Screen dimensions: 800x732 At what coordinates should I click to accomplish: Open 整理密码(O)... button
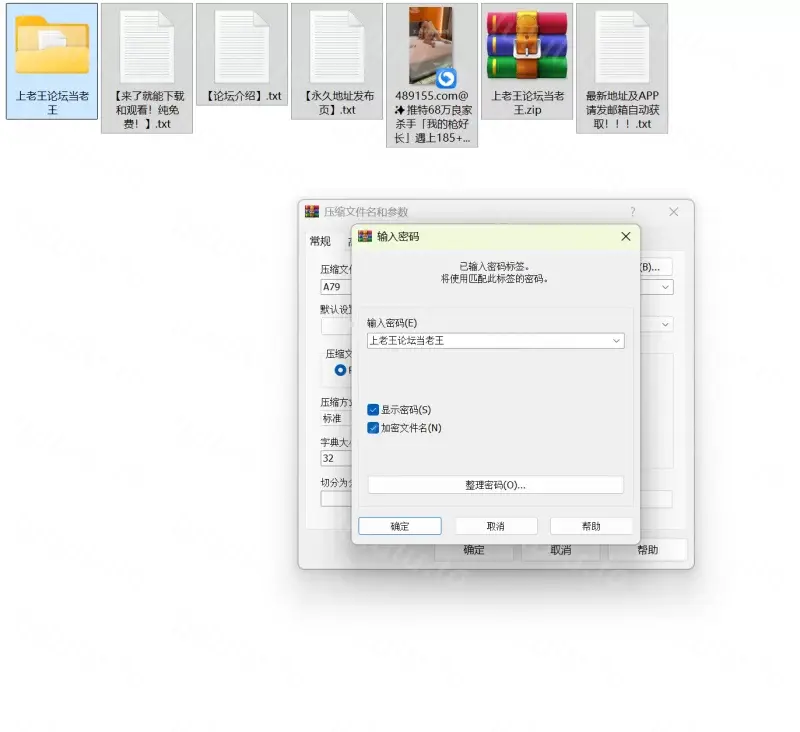pos(495,485)
